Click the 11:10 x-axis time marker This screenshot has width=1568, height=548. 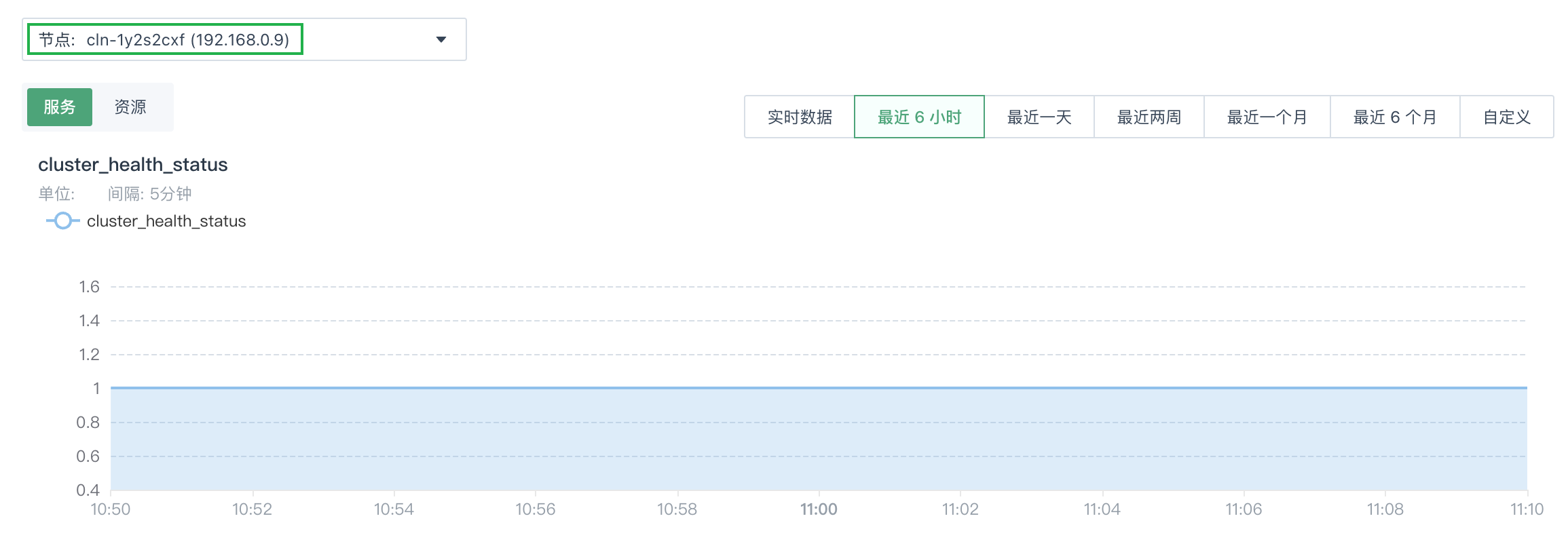1527,509
